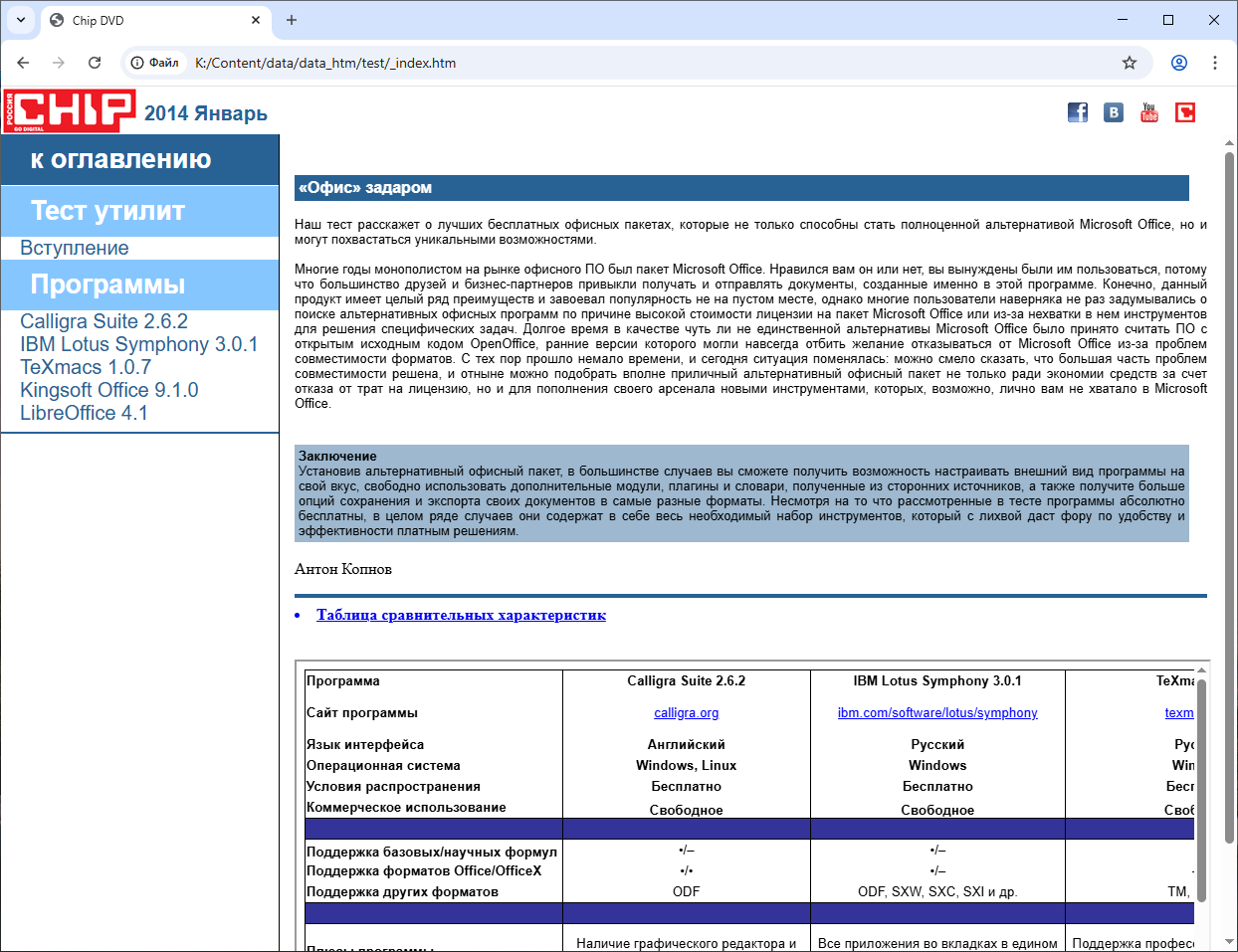Click author name 'Антон Копнов'
Screen dimensions: 1238x952
pyautogui.click(x=343, y=569)
